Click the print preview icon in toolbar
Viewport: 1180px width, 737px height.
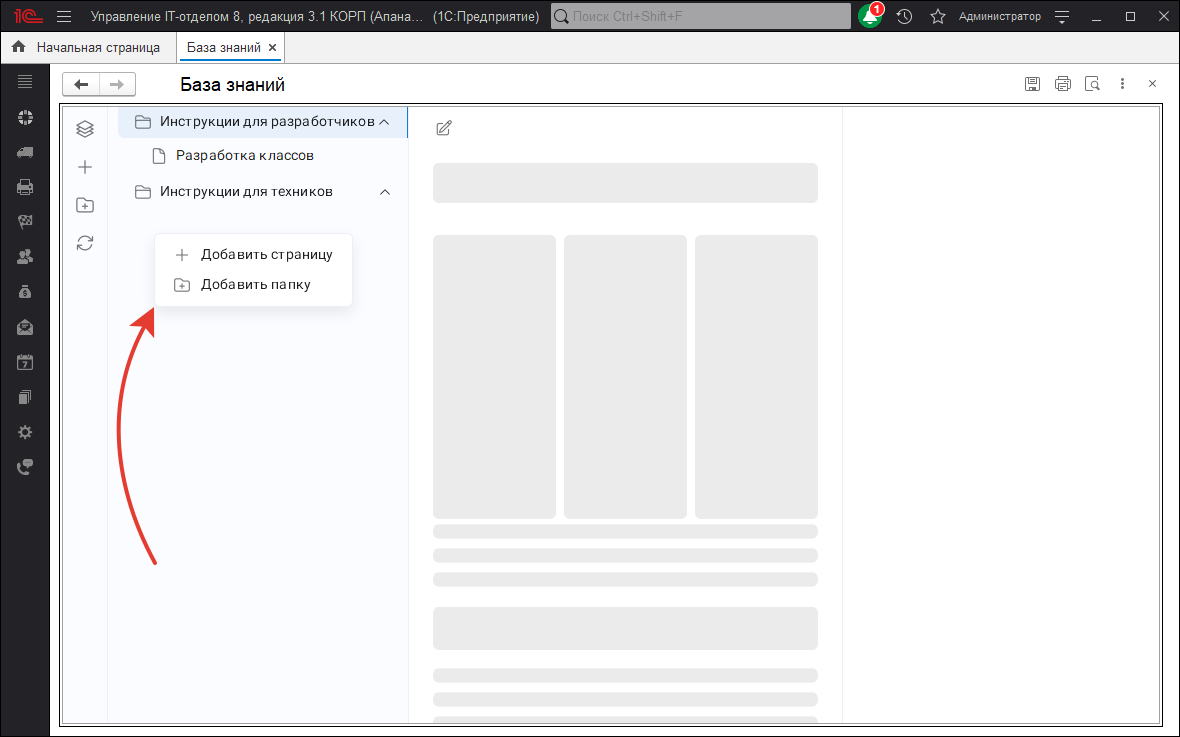click(x=1092, y=84)
